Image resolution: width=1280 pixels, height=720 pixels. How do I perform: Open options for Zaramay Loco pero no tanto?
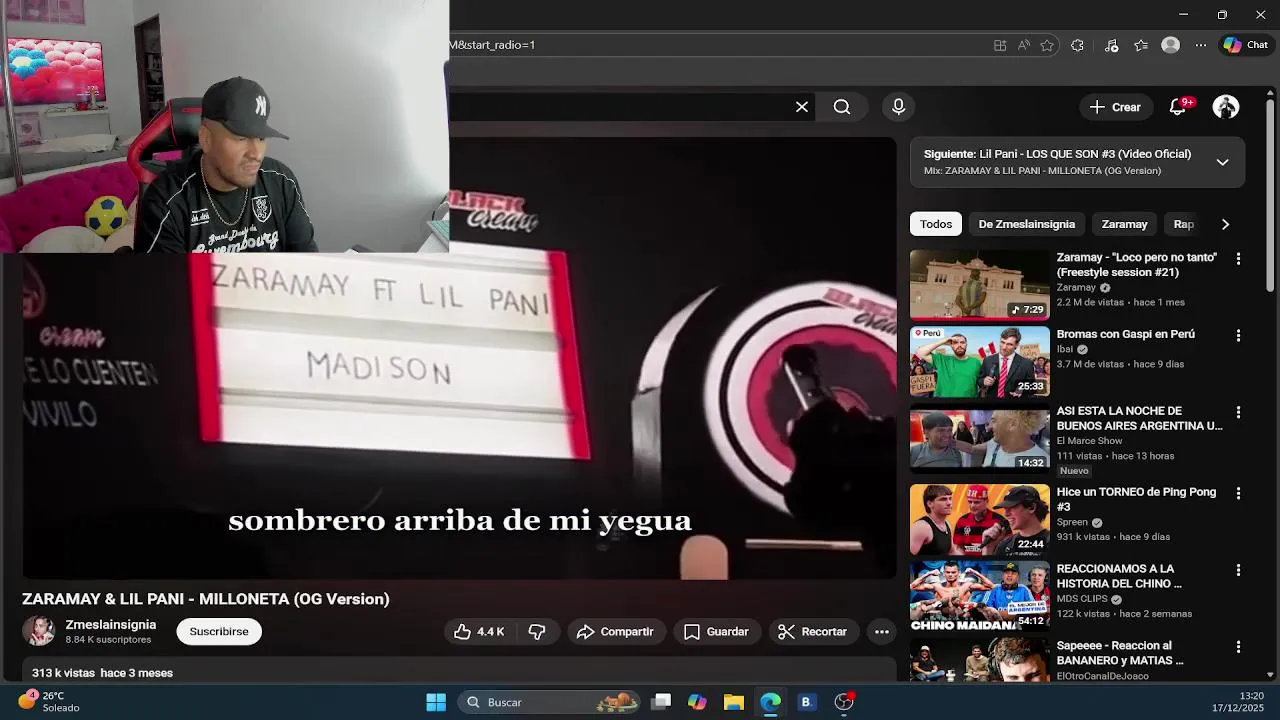(x=1238, y=259)
